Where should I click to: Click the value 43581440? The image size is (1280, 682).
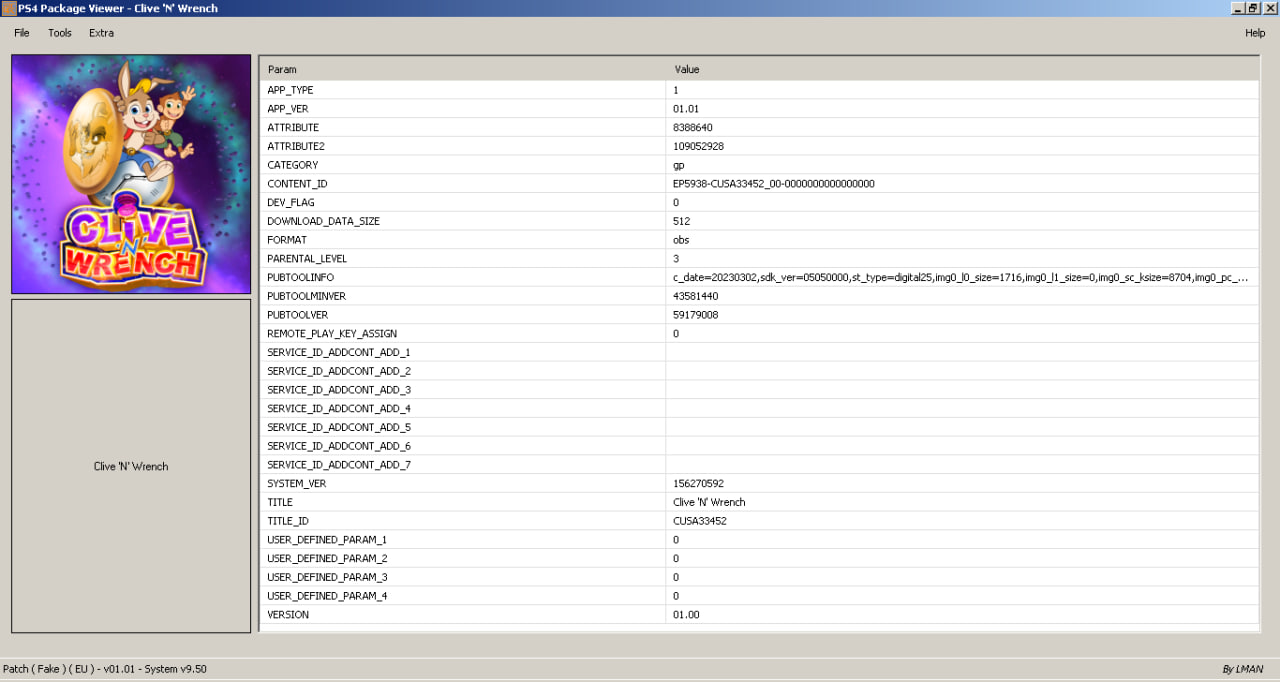coord(695,296)
